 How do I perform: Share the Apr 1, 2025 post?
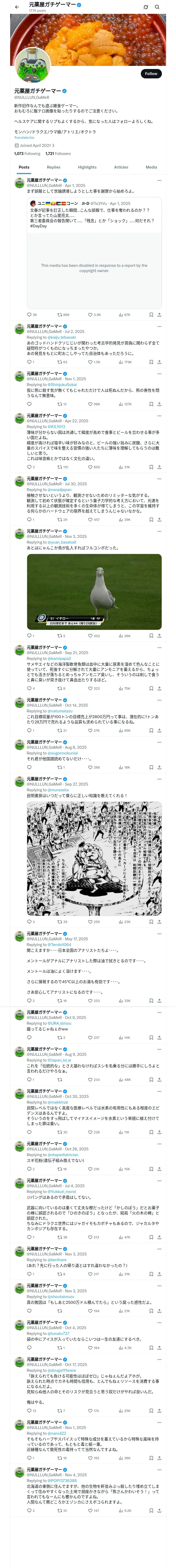pos(159,315)
